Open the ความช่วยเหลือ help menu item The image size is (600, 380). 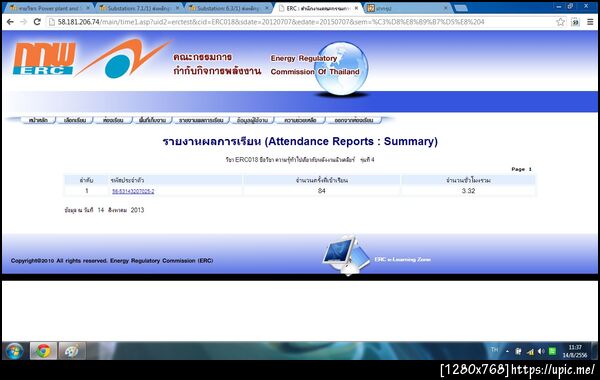(x=300, y=120)
